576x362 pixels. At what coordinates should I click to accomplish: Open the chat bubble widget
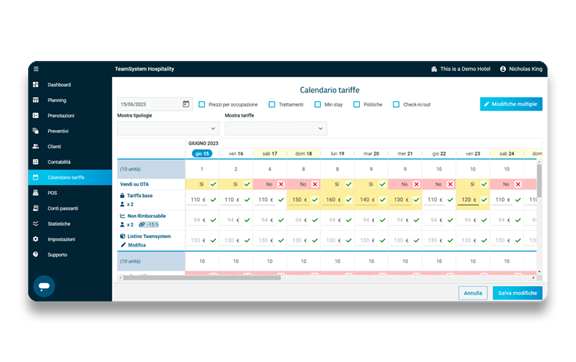pos(44,286)
